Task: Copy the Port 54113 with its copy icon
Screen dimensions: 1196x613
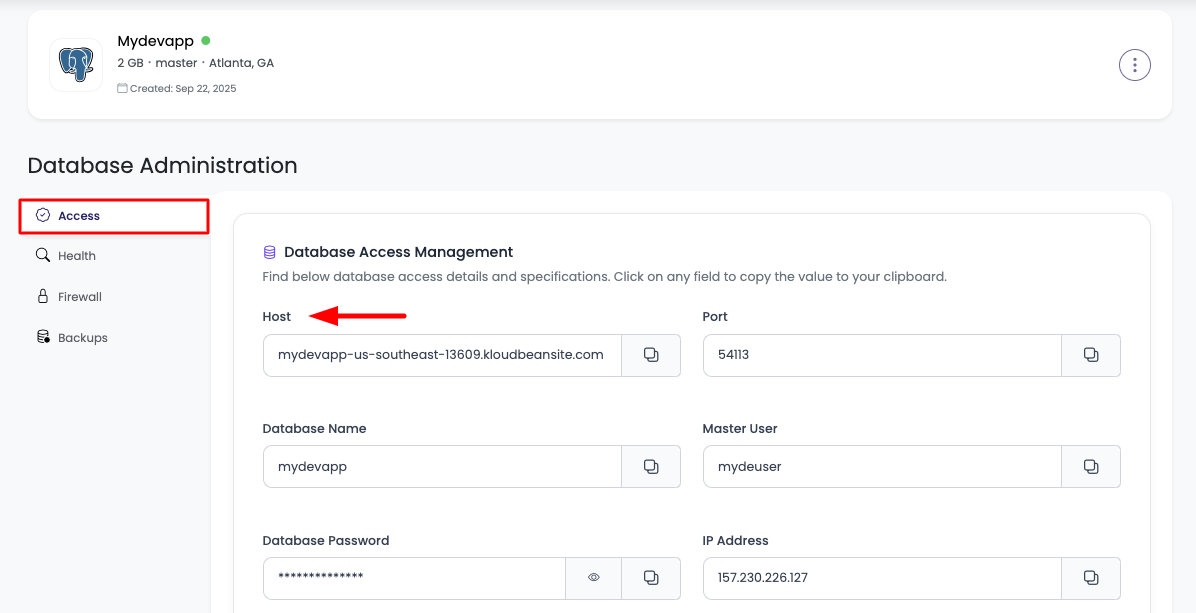Action: coord(1091,355)
